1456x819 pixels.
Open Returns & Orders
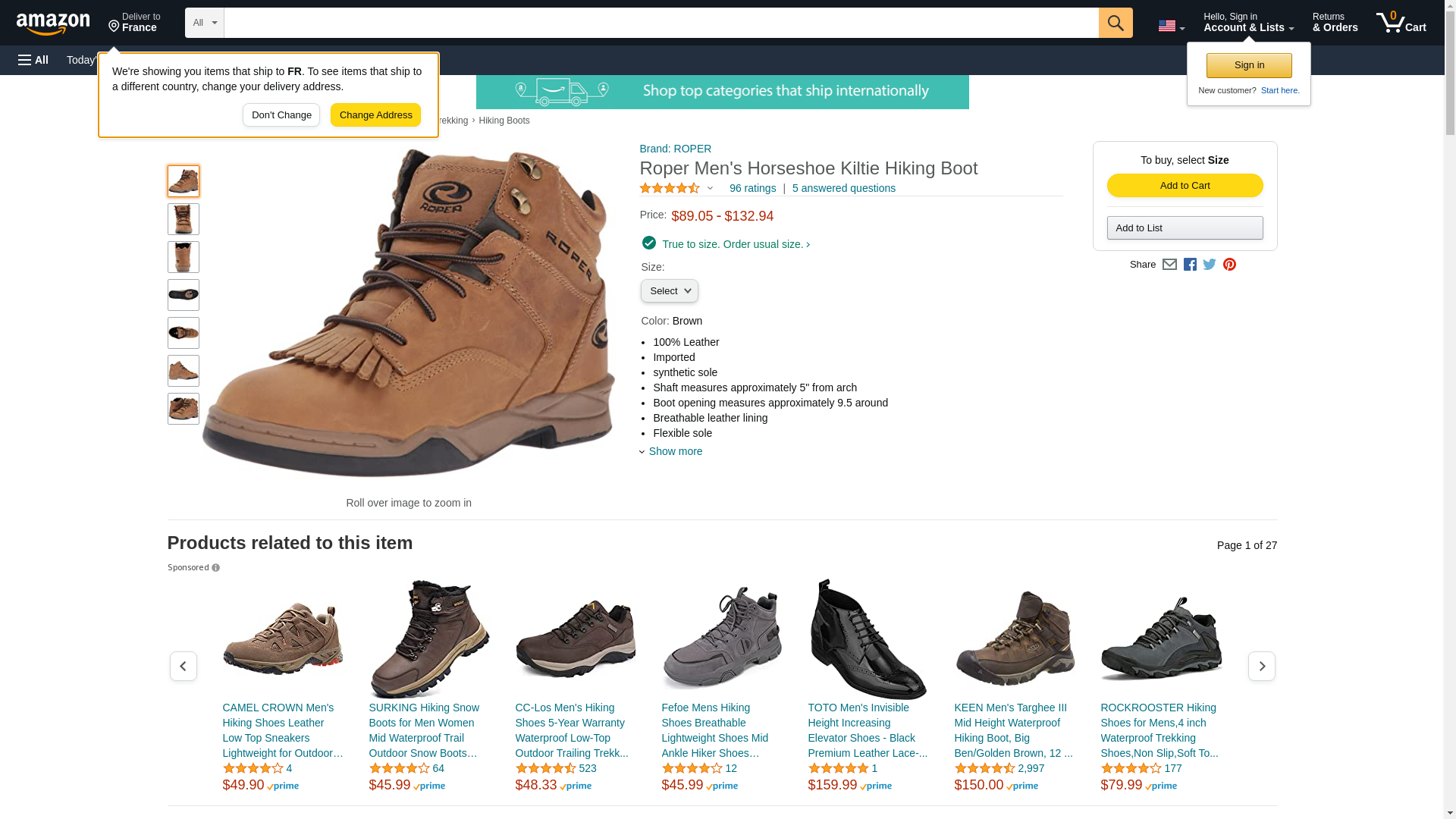[x=1335, y=22]
